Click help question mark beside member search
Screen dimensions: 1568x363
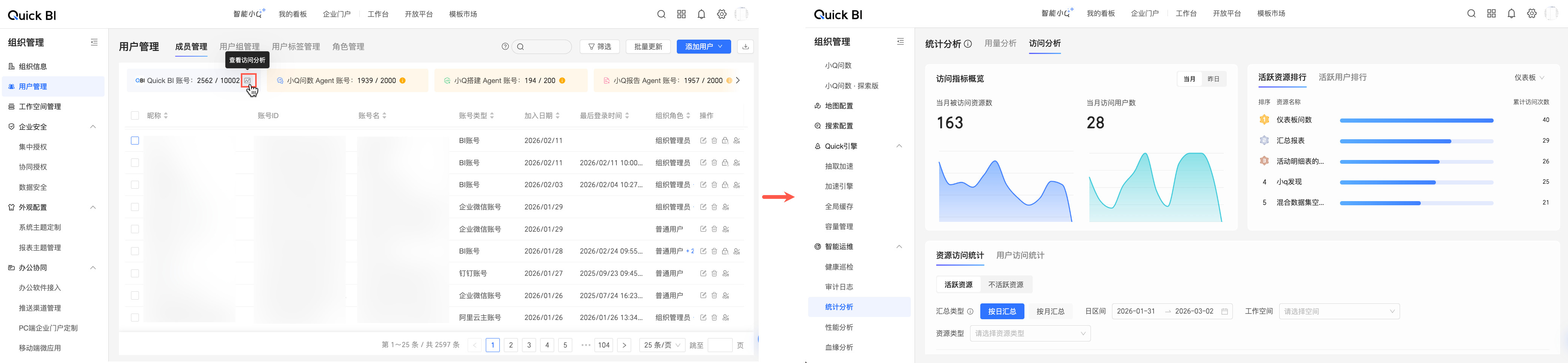coord(505,46)
